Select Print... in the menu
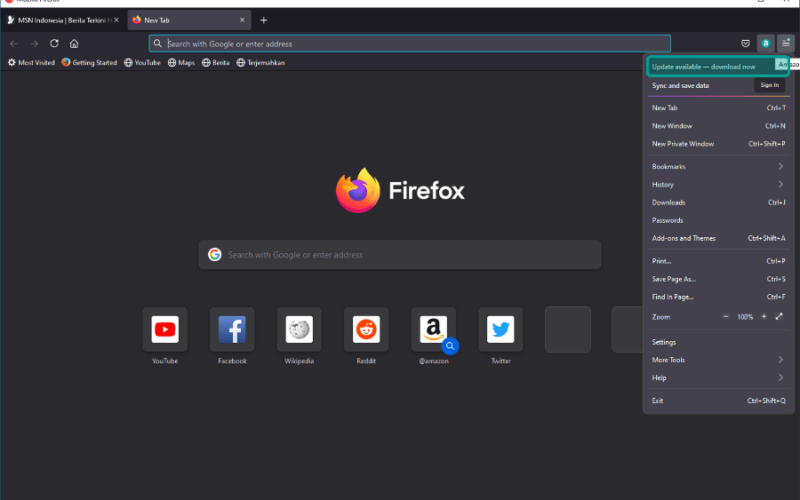The image size is (800, 500). click(x=718, y=261)
